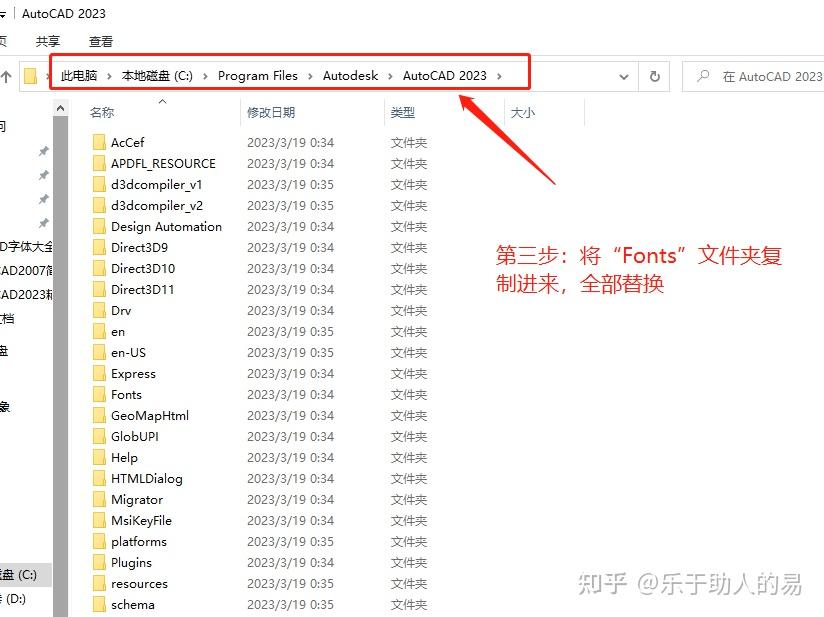Go to 本地磁盘 (C:) in the breadcrumb
This screenshot has width=824, height=617.
[157, 76]
